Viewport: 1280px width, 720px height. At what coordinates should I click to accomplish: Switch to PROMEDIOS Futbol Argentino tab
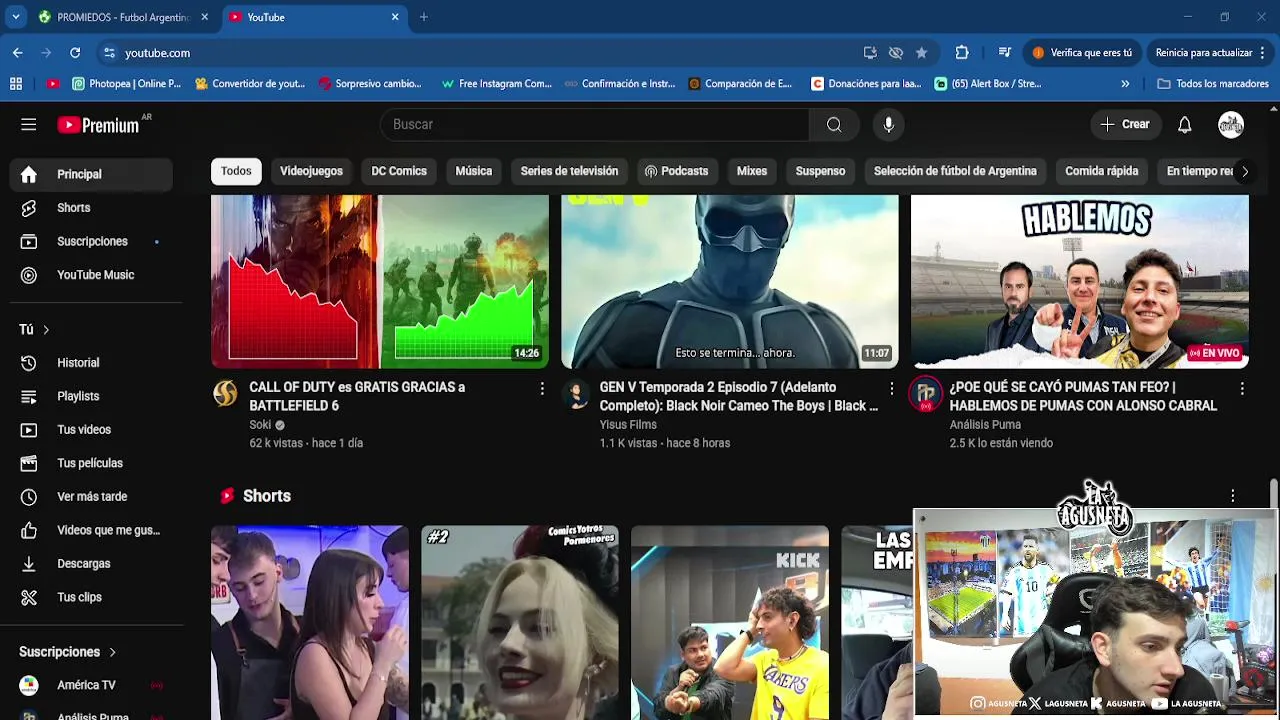pyautogui.click(x=122, y=17)
